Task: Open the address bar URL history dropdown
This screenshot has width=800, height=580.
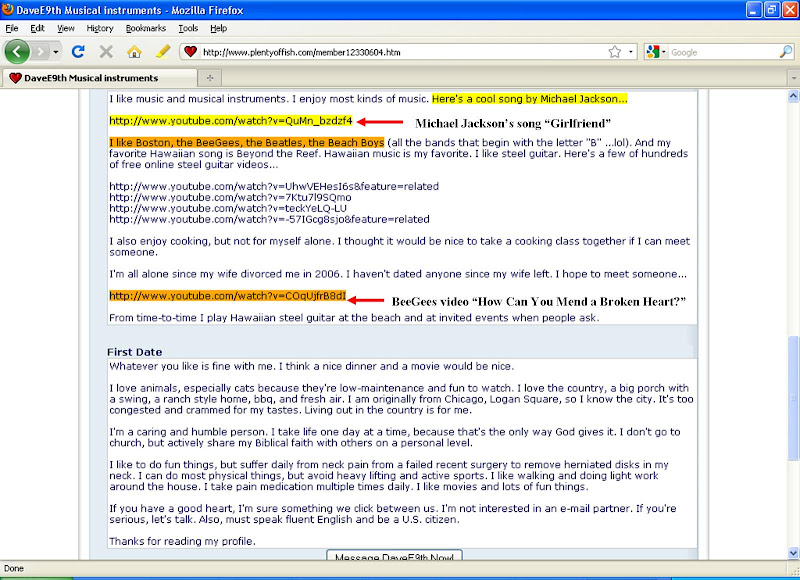Action: 631,52
